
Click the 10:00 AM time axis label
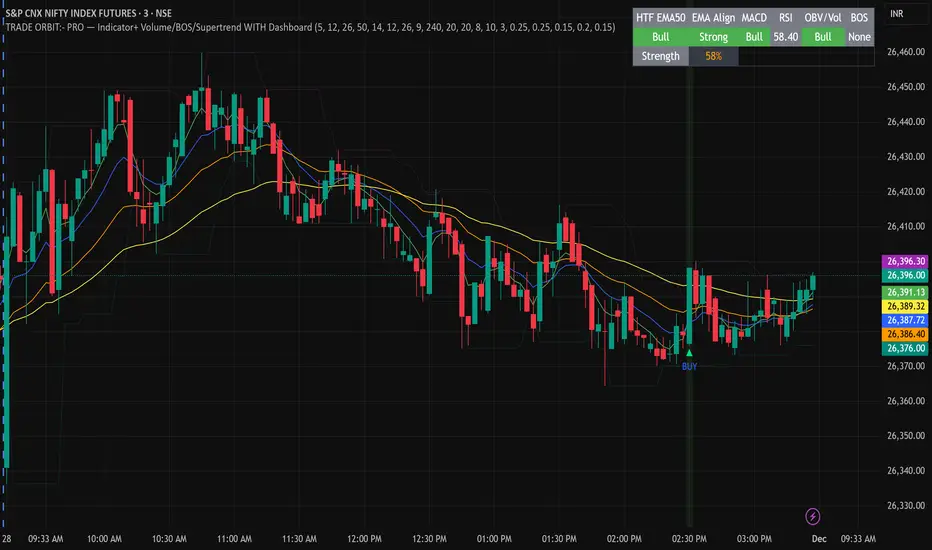point(104,539)
